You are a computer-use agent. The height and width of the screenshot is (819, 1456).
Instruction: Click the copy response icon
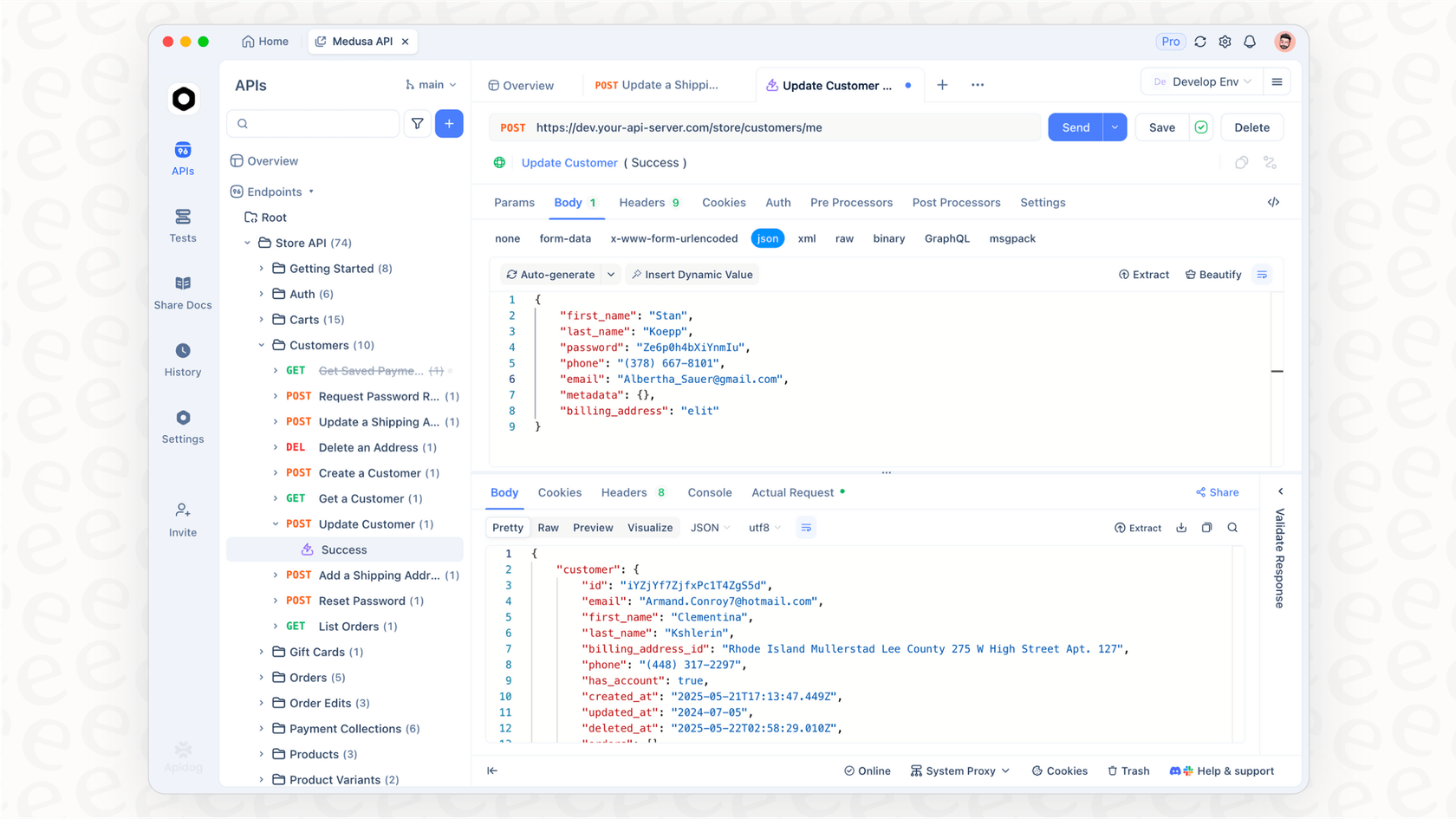click(1206, 527)
